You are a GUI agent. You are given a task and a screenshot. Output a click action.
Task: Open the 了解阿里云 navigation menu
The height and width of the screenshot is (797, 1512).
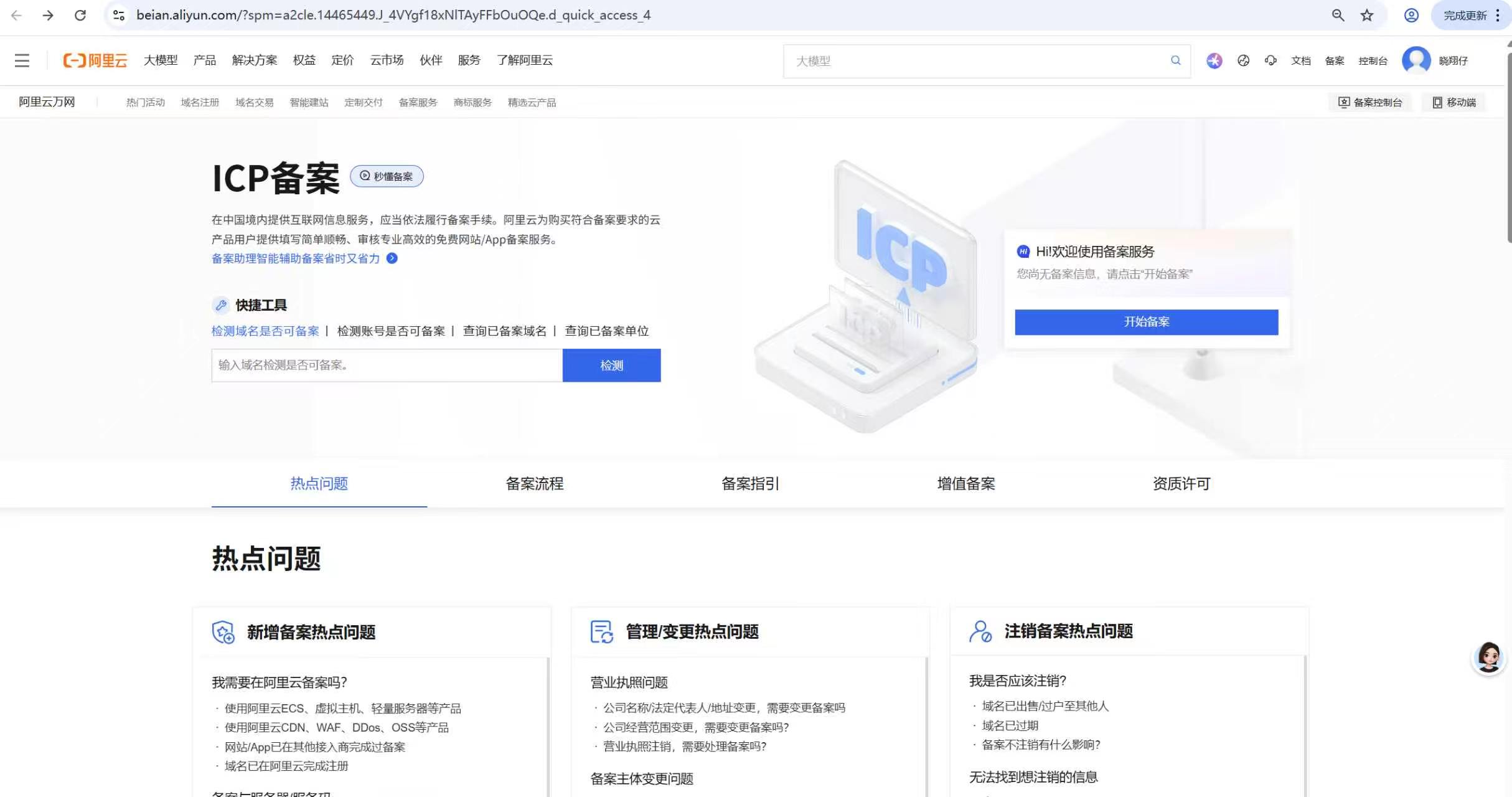[525, 60]
